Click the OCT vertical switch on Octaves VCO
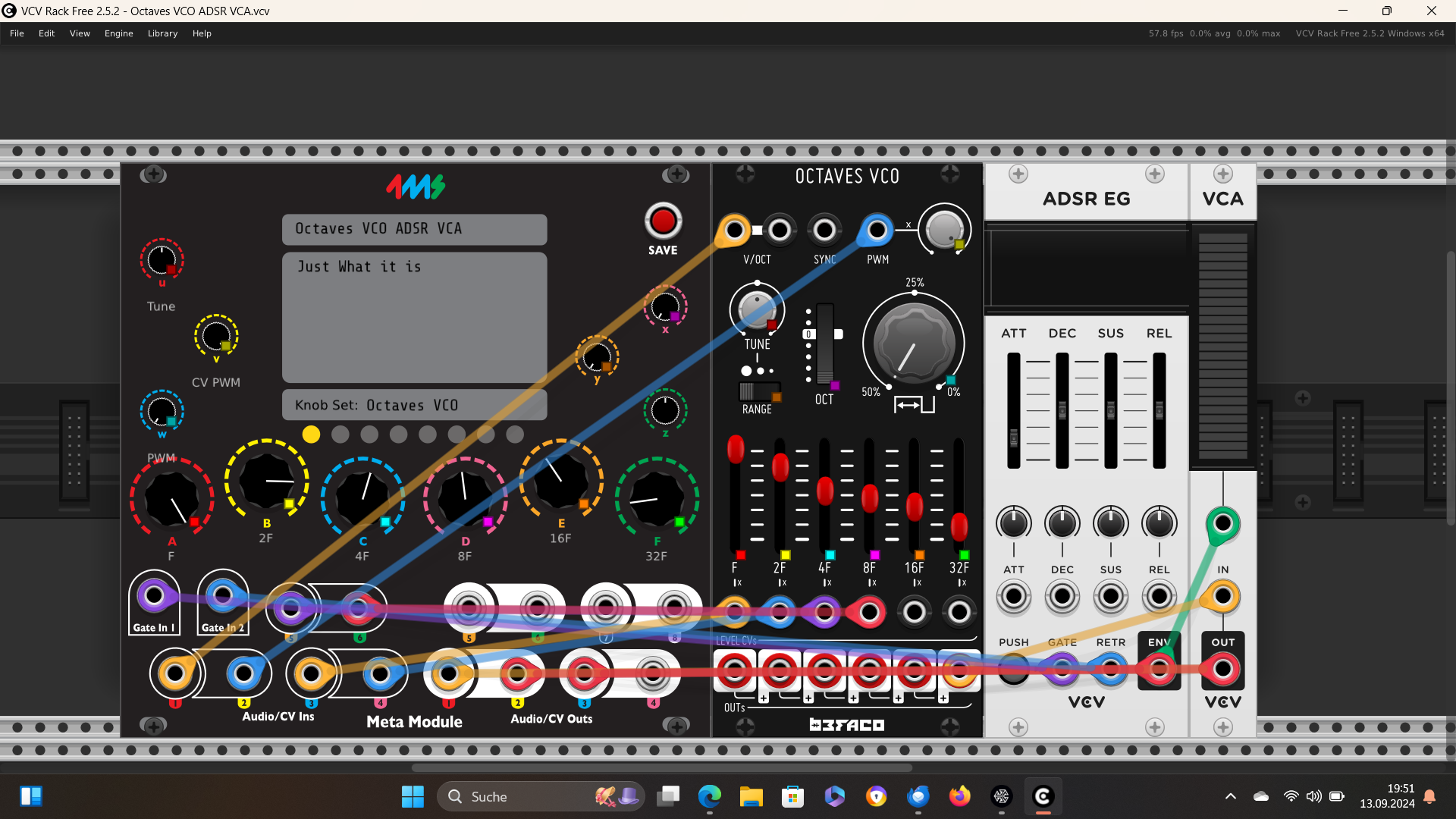Viewport: 1456px width, 819px height. [x=824, y=345]
